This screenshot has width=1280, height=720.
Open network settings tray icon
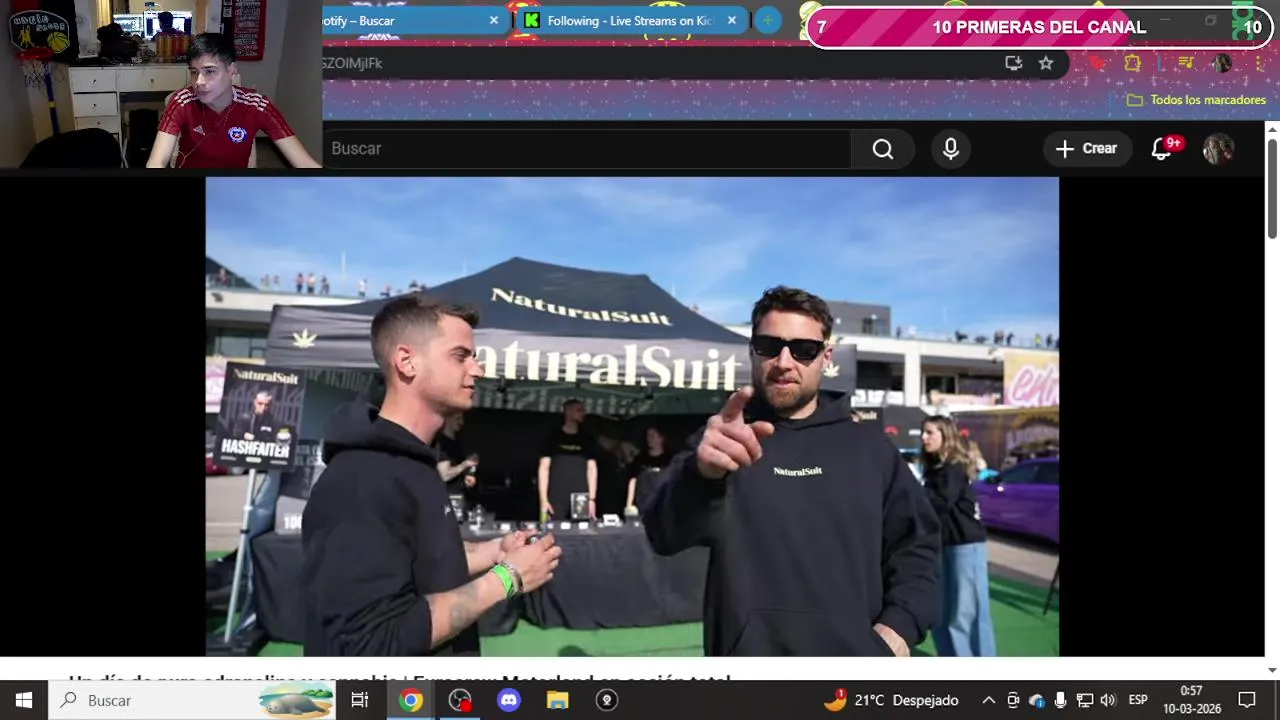click(1085, 700)
